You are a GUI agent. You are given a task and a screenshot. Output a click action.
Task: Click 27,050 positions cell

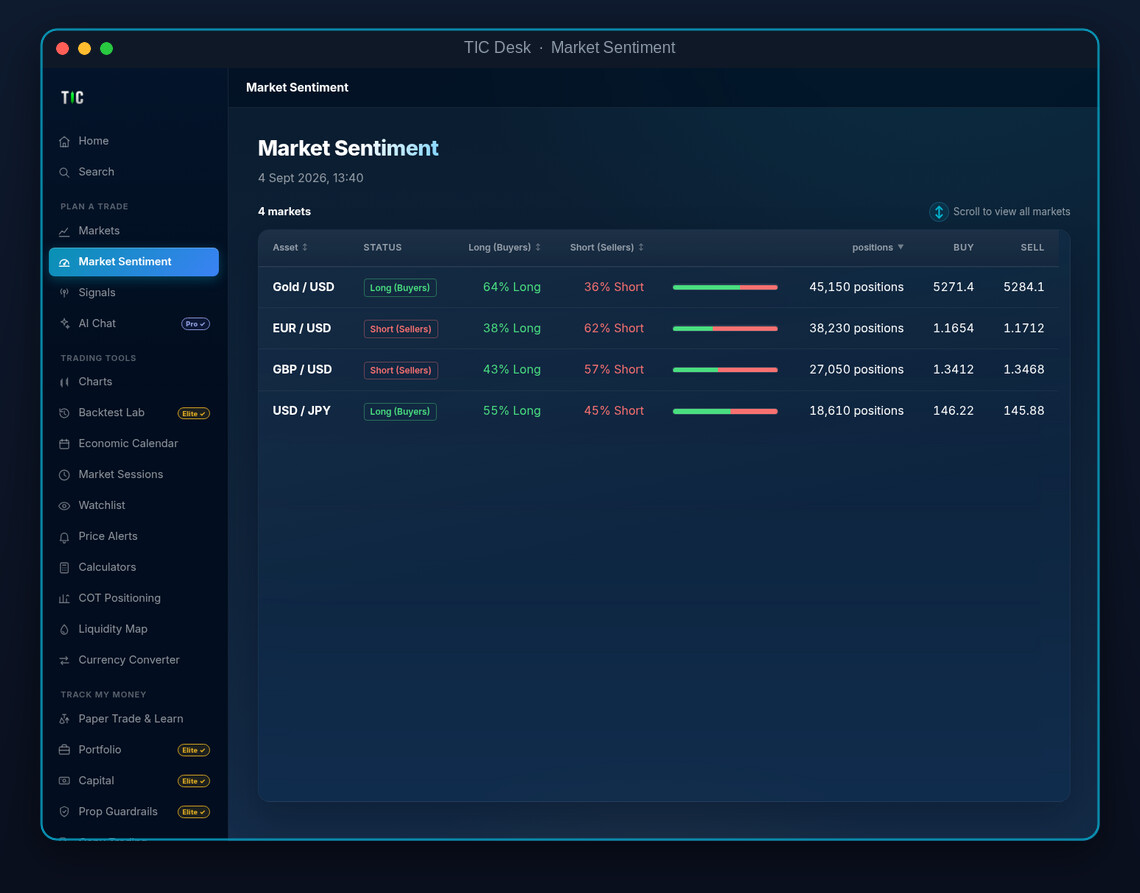pyautogui.click(x=856, y=369)
